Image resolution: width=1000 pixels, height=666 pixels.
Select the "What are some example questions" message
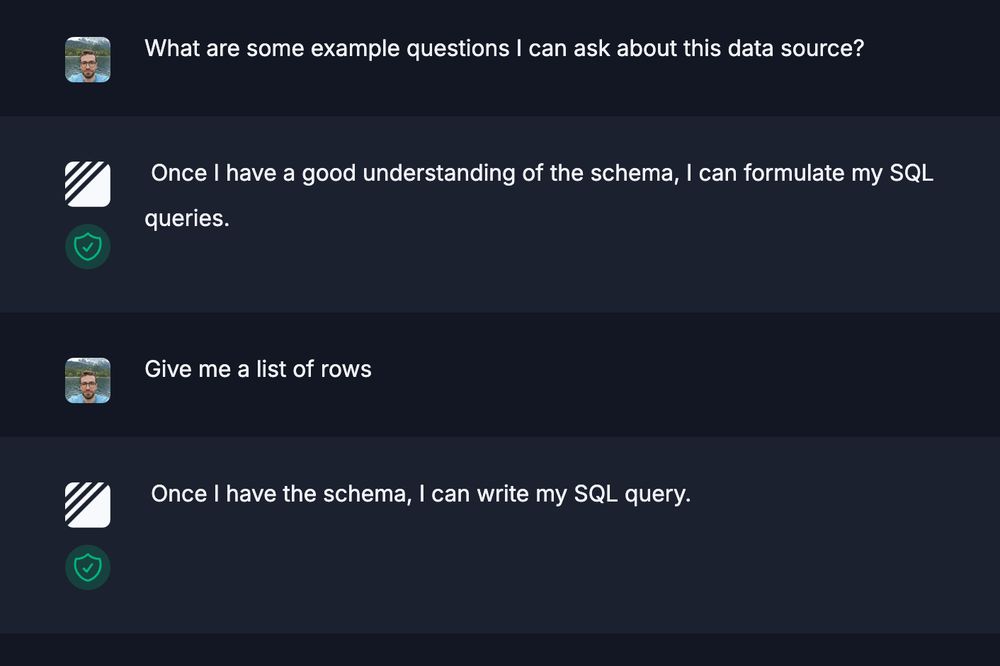[x=504, y=48]
